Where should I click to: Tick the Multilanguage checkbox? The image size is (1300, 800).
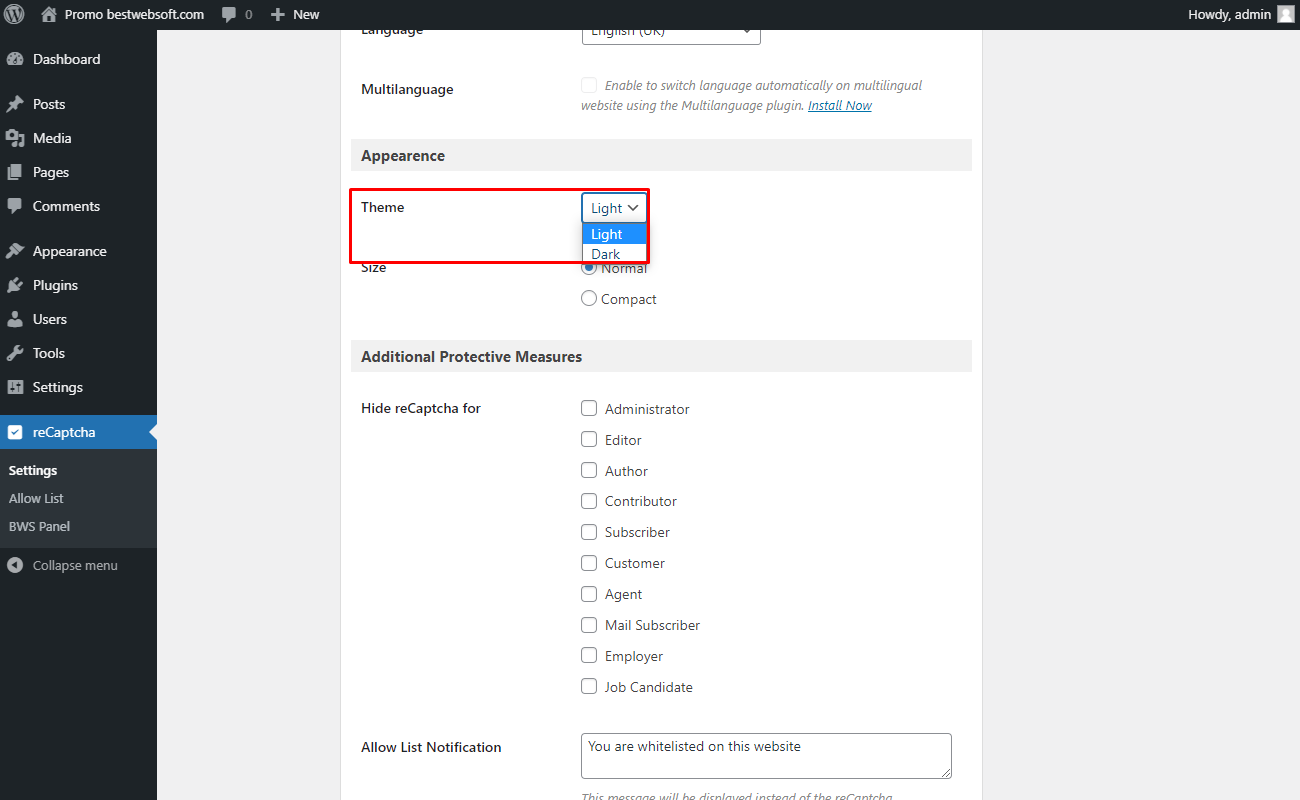589,85
